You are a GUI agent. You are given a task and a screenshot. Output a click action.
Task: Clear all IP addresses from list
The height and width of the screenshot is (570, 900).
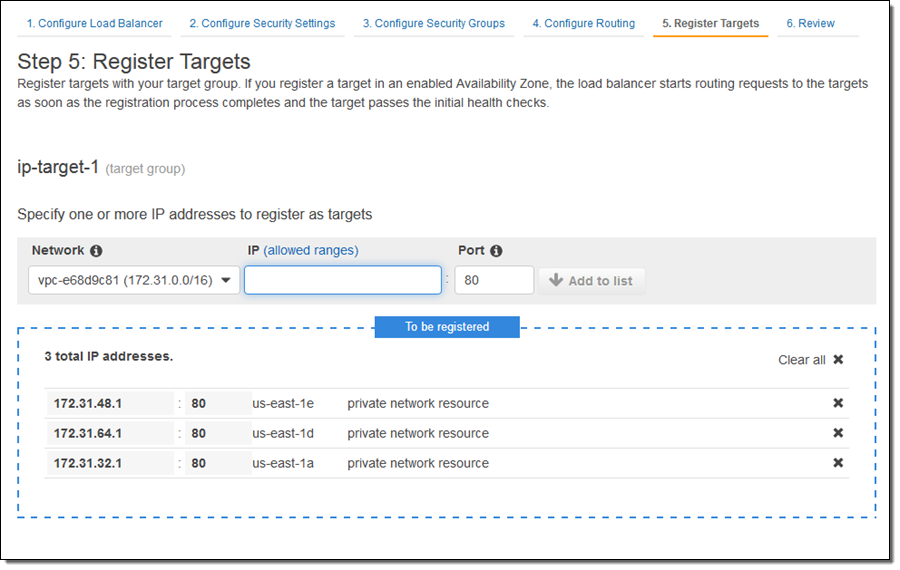pos(811,360)
